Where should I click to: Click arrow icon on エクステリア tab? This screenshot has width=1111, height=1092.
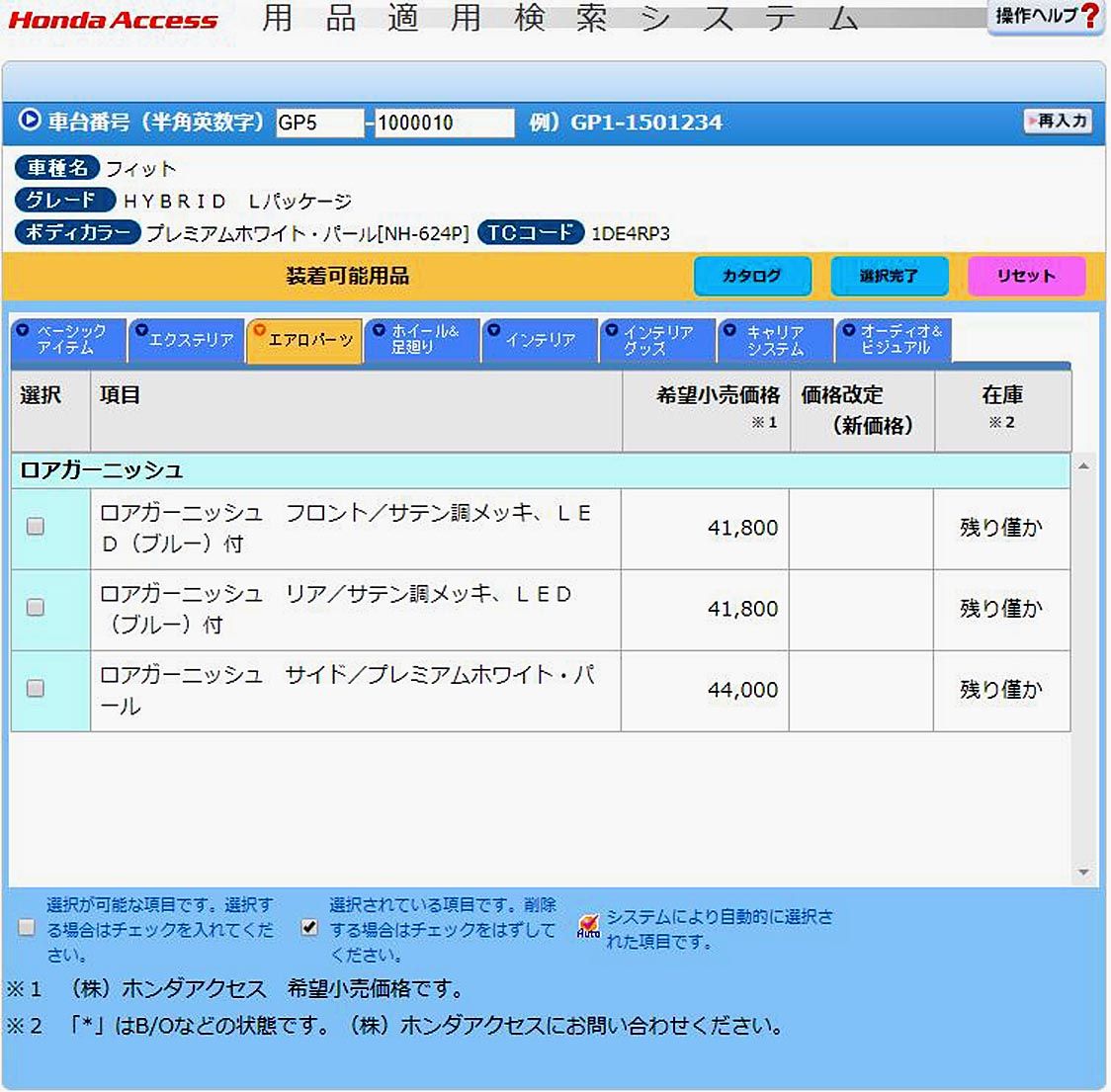coord(141,331)
